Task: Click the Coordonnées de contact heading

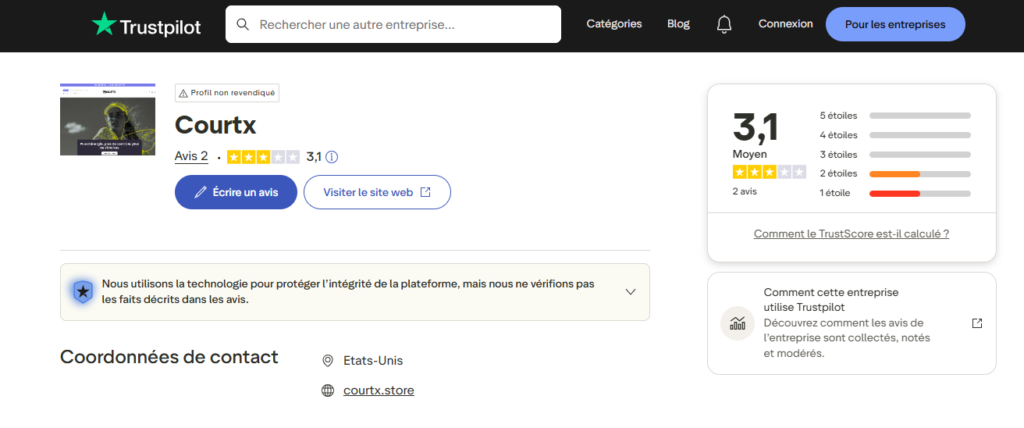Action: tap(169, 357)
